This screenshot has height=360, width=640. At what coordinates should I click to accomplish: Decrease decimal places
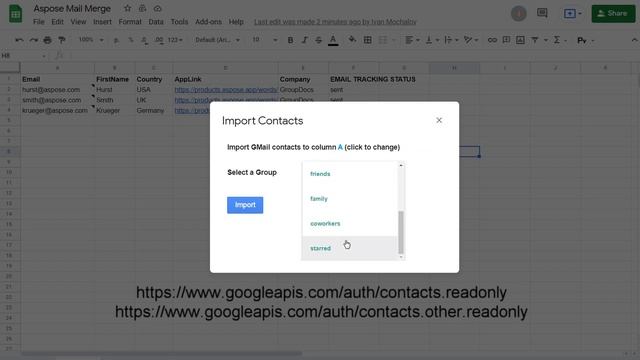click(x=144, y=40)
